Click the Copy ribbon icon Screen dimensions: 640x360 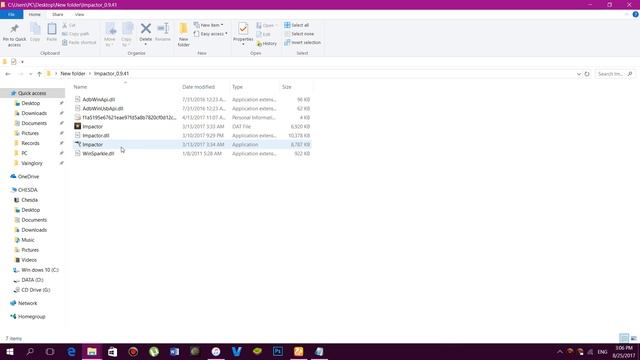(x=35, y=32)
